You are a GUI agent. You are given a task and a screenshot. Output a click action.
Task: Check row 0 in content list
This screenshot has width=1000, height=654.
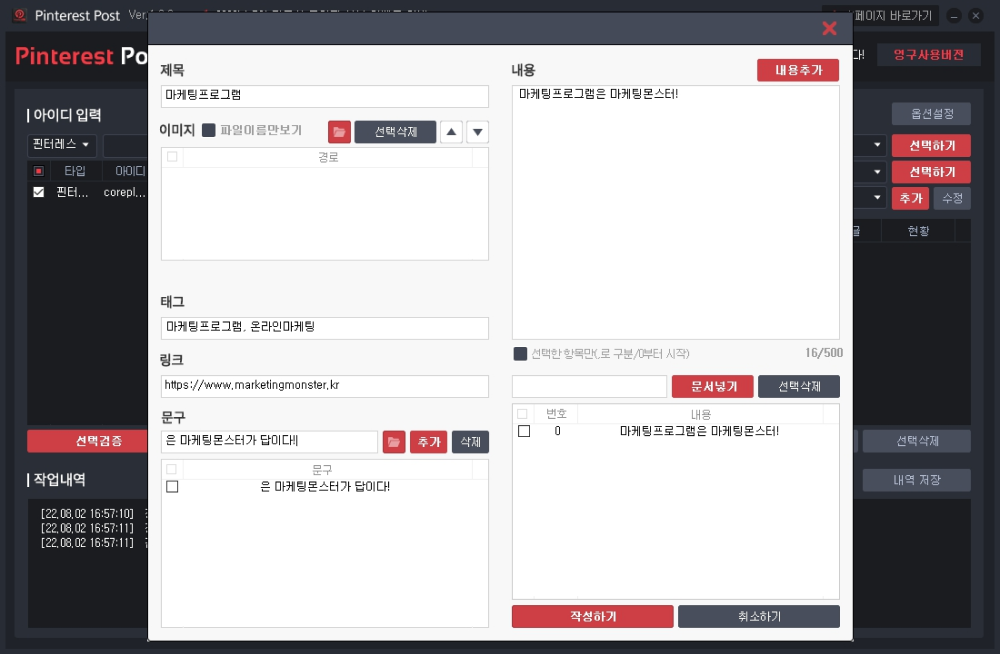pyautogui.click(x=524, y=431)
